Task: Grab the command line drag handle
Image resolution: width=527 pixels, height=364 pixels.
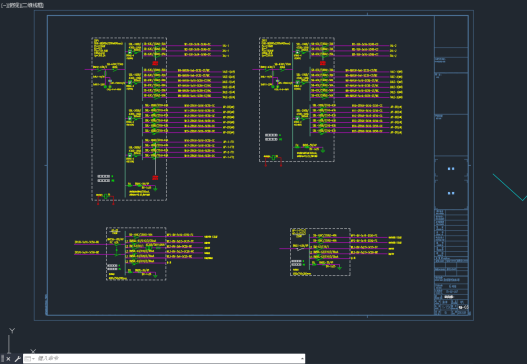Action: (2, 359)
